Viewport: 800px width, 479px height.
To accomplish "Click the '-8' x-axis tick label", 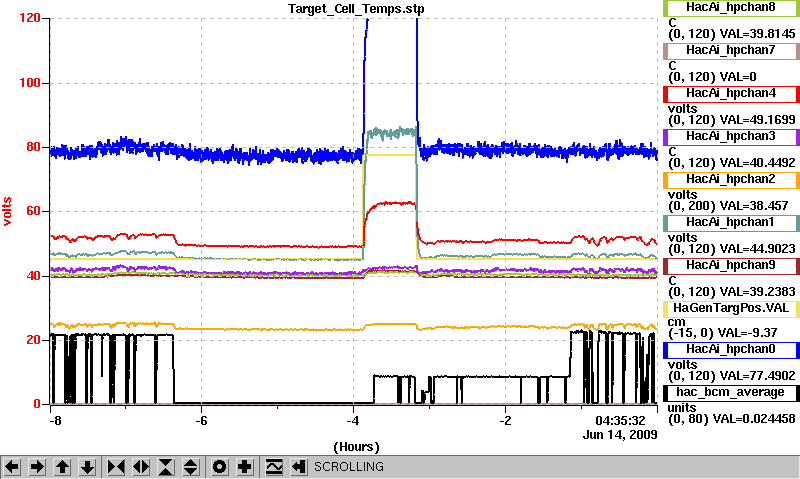I will [x=55, y=421].
